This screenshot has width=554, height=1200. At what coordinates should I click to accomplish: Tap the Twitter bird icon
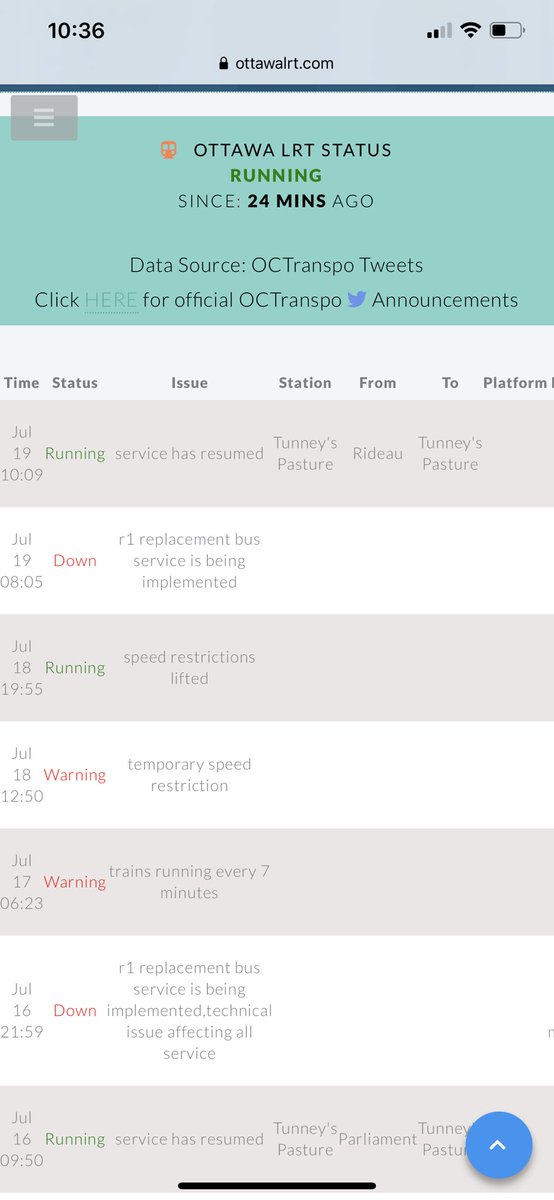(x=357, y=299)
